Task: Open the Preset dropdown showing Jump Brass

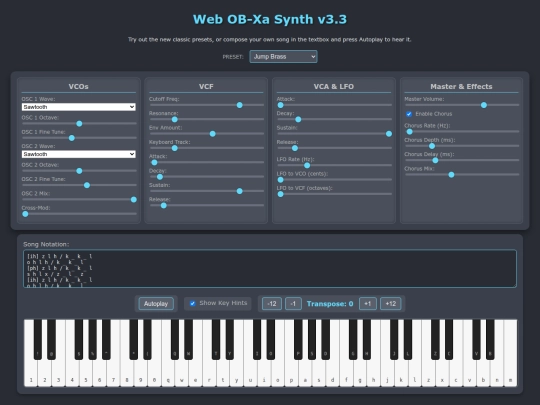Action: coord(283,56)
